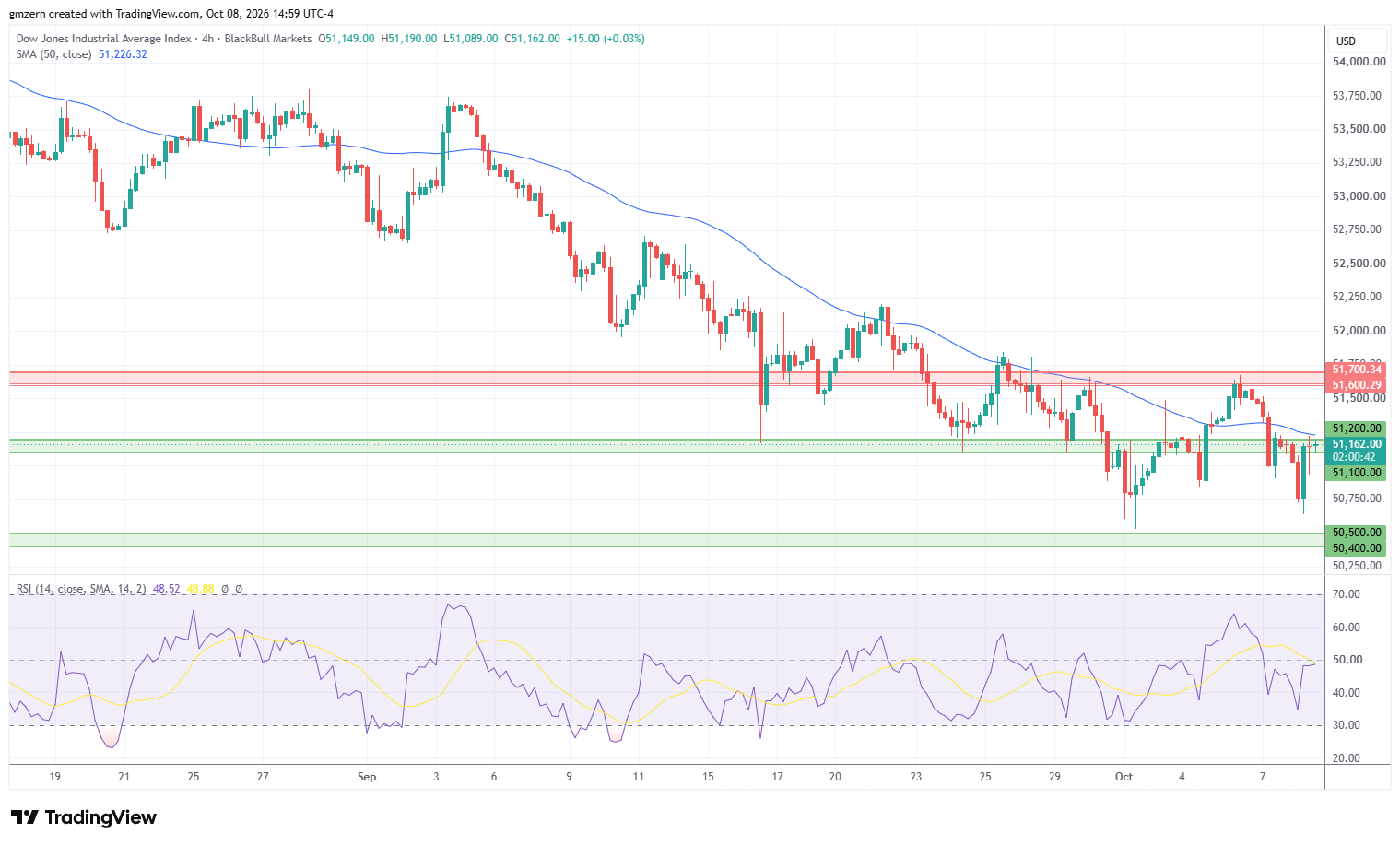Select the RSI (14, close, SMA, 14, 2) label
1400x845 pixels.
[81, 588]
